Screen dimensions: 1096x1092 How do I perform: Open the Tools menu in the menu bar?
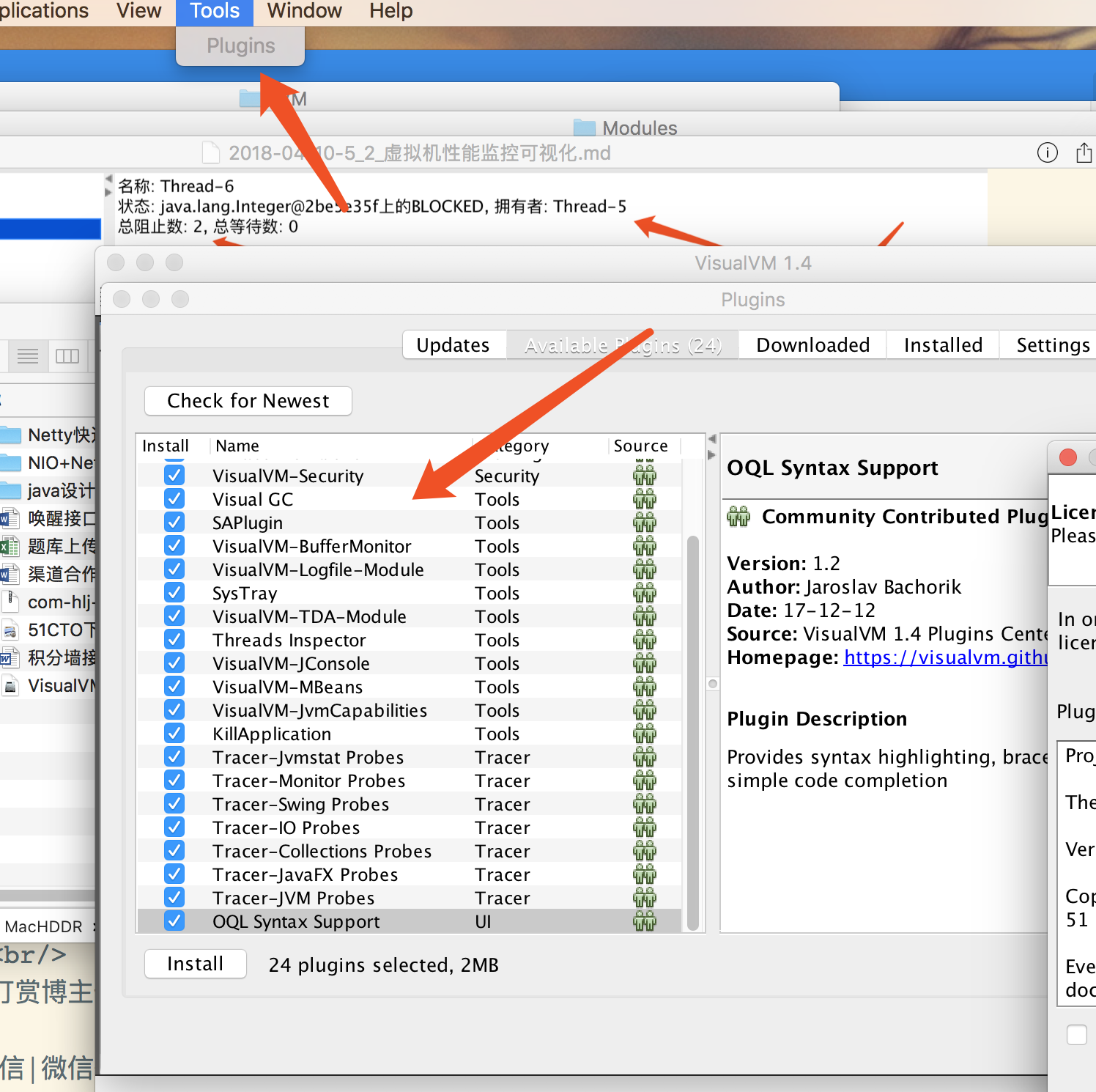(x=215, y=11)
